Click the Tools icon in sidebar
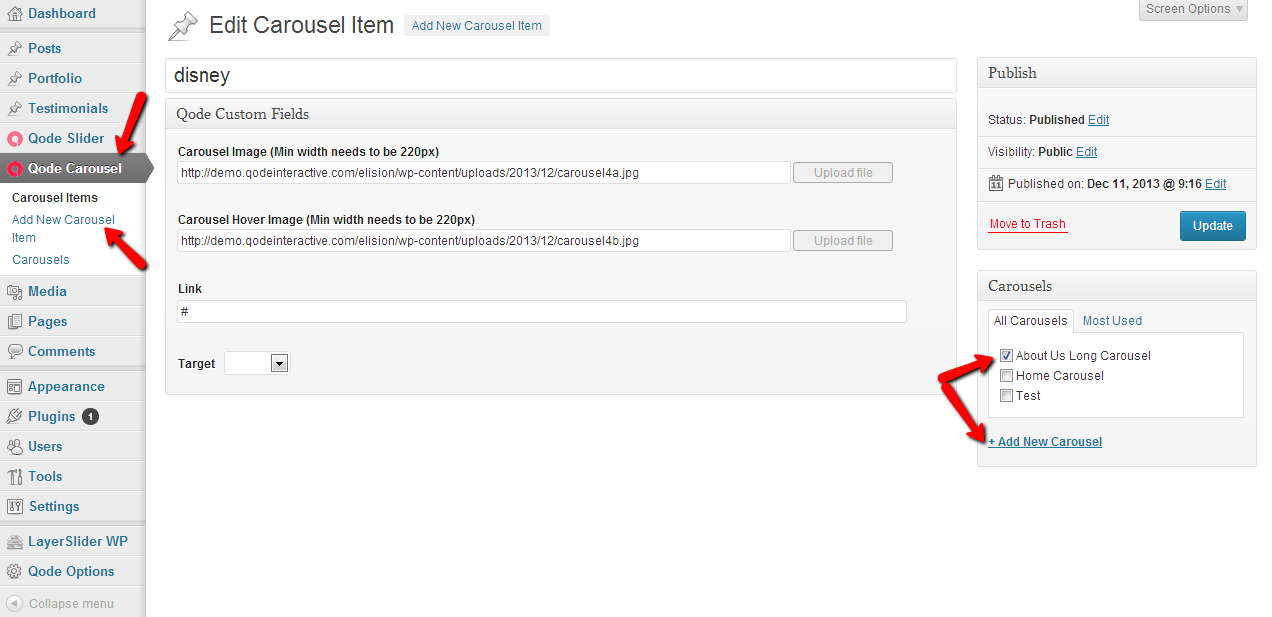 pyautogui.click(x=15, y=477)
